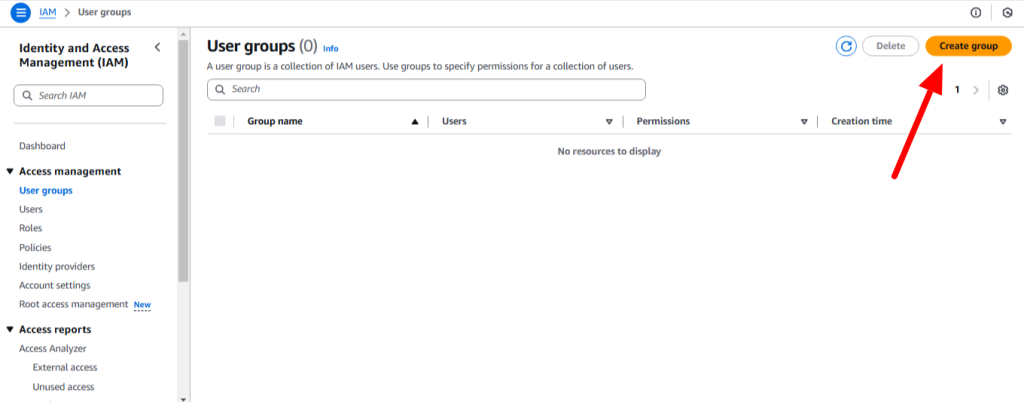Go to next page with right chevron
Image resolution: width=1024 pixels, height=402 pixels.
coord(976,90)
